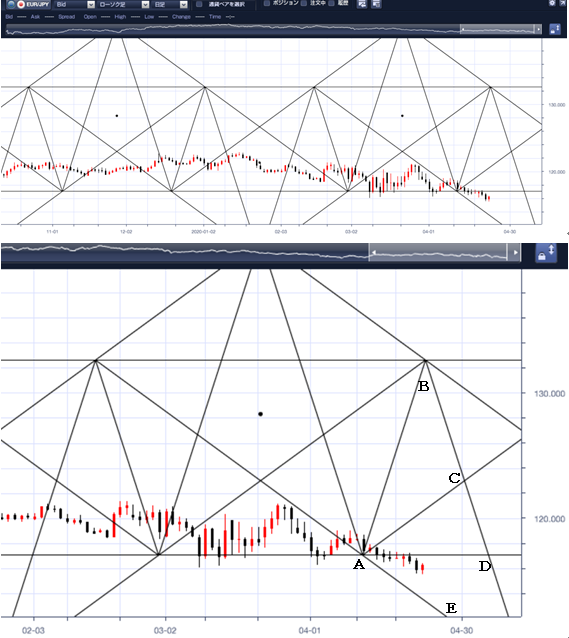
Task: Click the lower overview scroll right arrow
Action: click(x=515, y=253)
